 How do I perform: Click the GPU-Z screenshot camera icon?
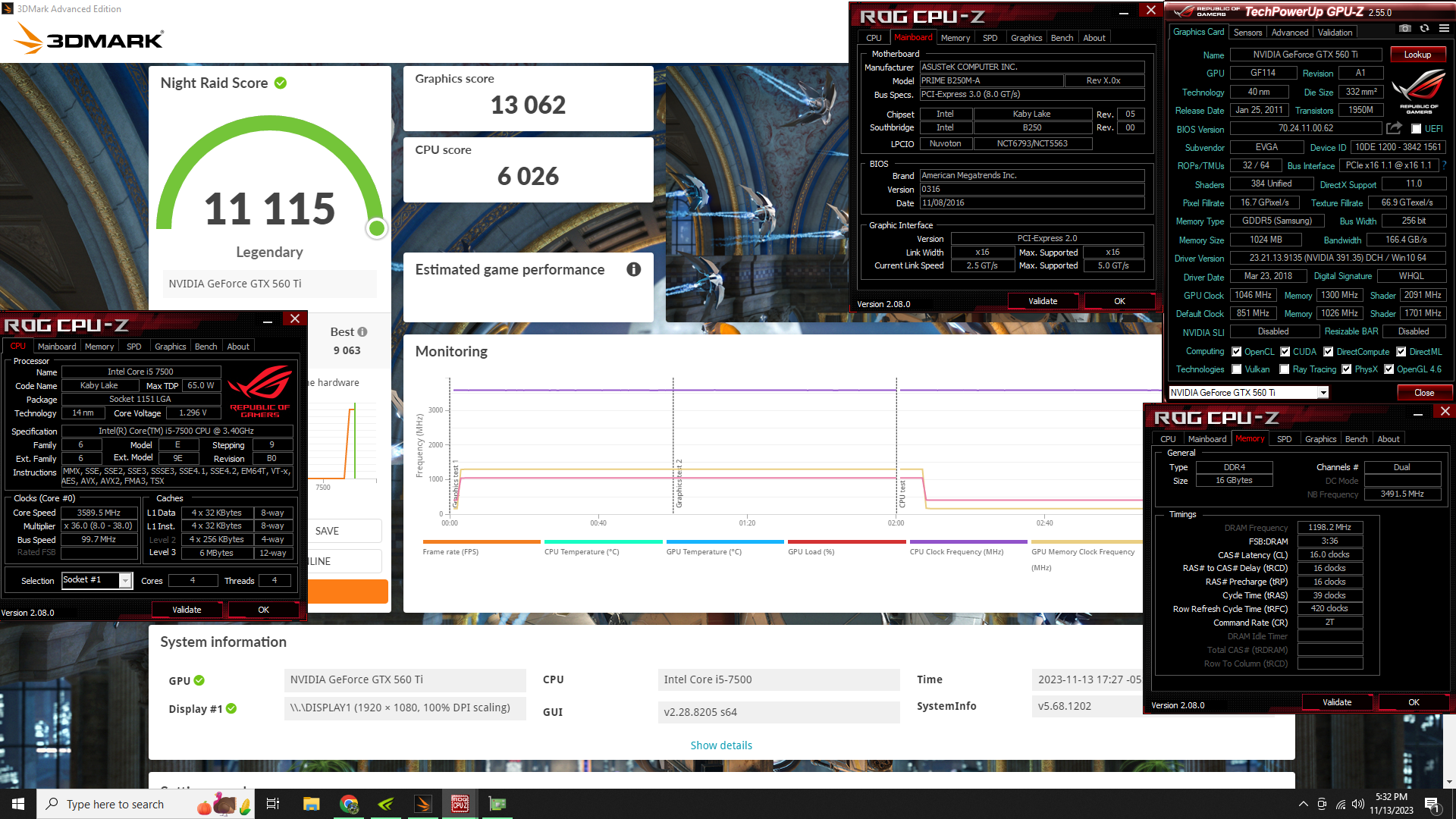1405,29
